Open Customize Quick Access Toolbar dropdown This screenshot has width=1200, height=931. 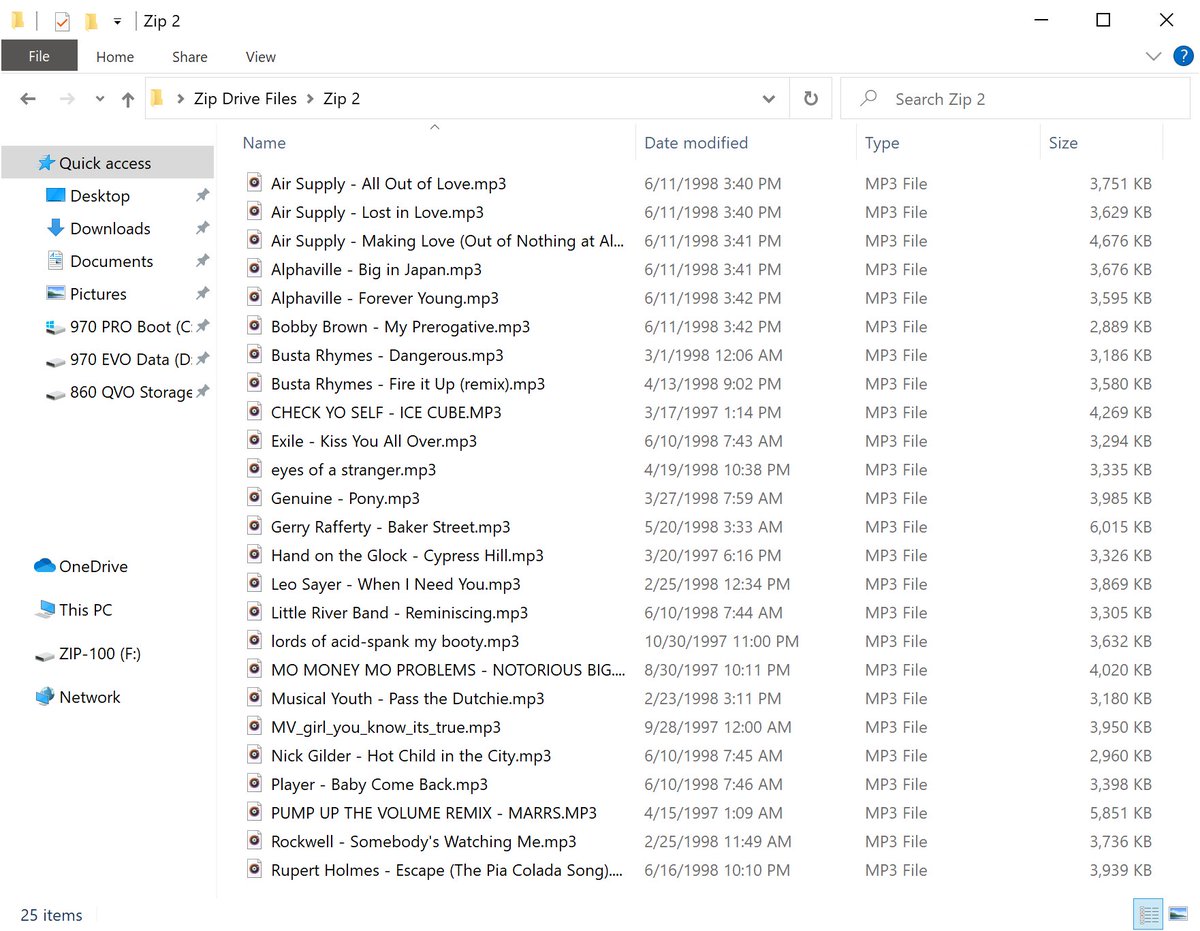[x=118, y=21]
